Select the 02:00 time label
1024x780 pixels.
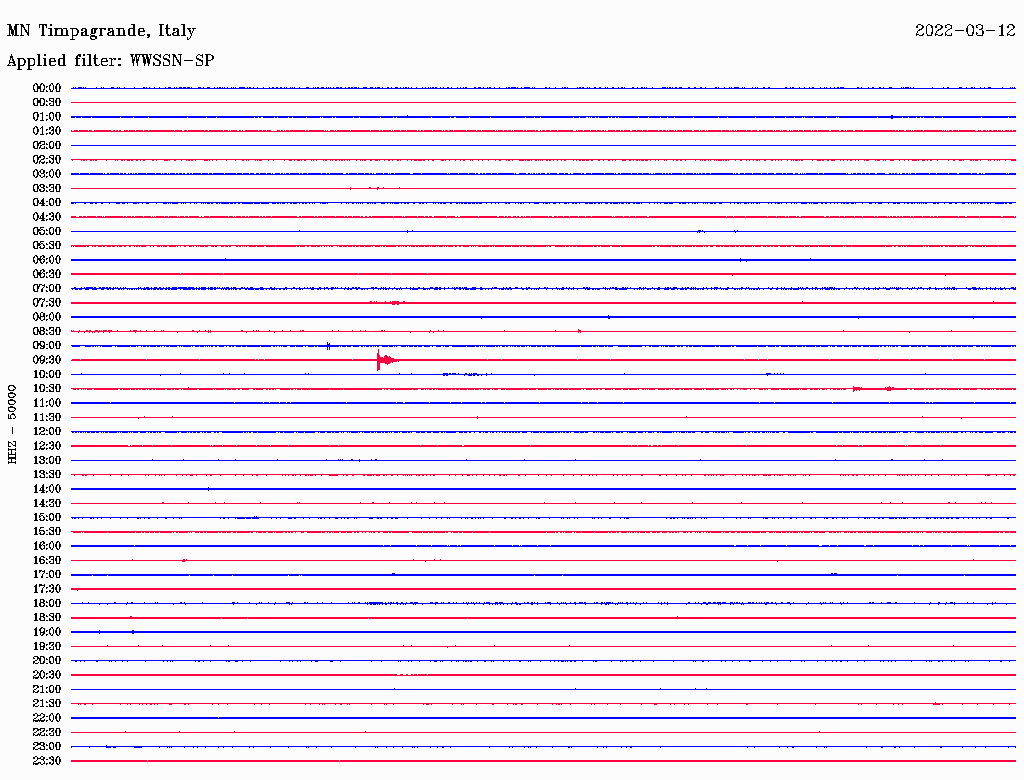47,146
